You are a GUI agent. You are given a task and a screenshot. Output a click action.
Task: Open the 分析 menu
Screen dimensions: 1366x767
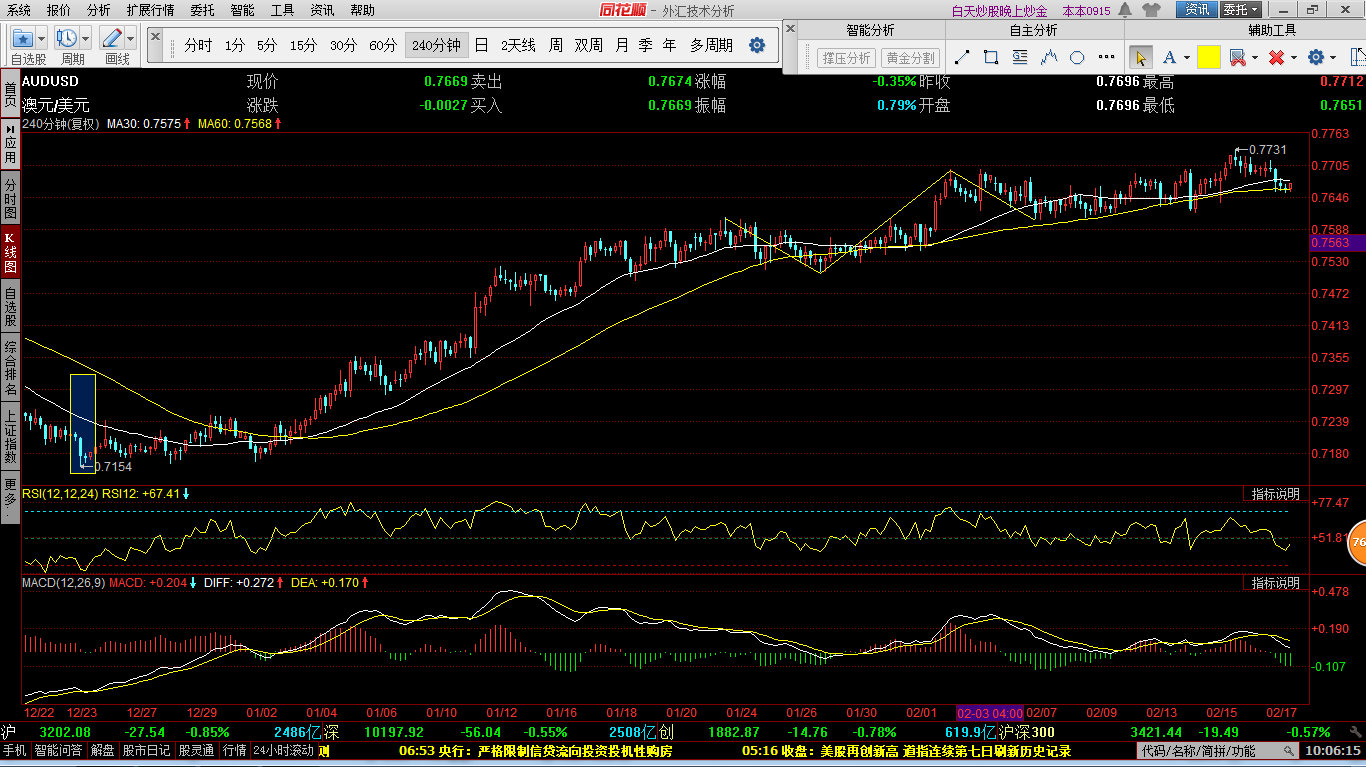[98, 10]
